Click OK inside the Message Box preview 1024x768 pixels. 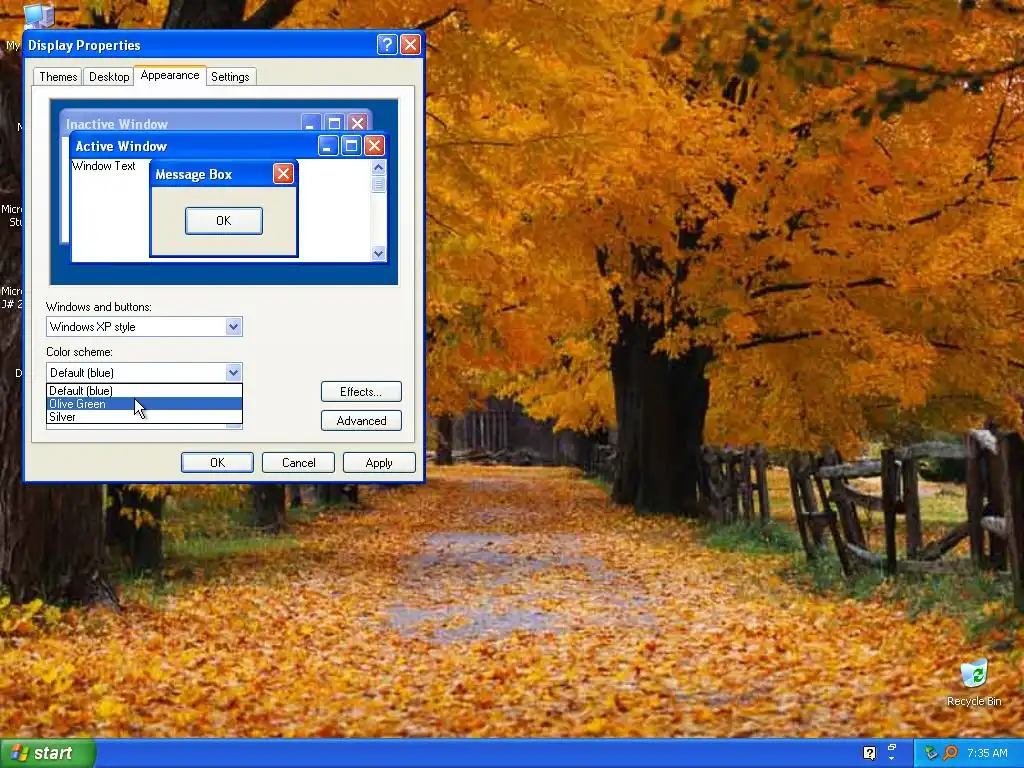pos(224,221)
